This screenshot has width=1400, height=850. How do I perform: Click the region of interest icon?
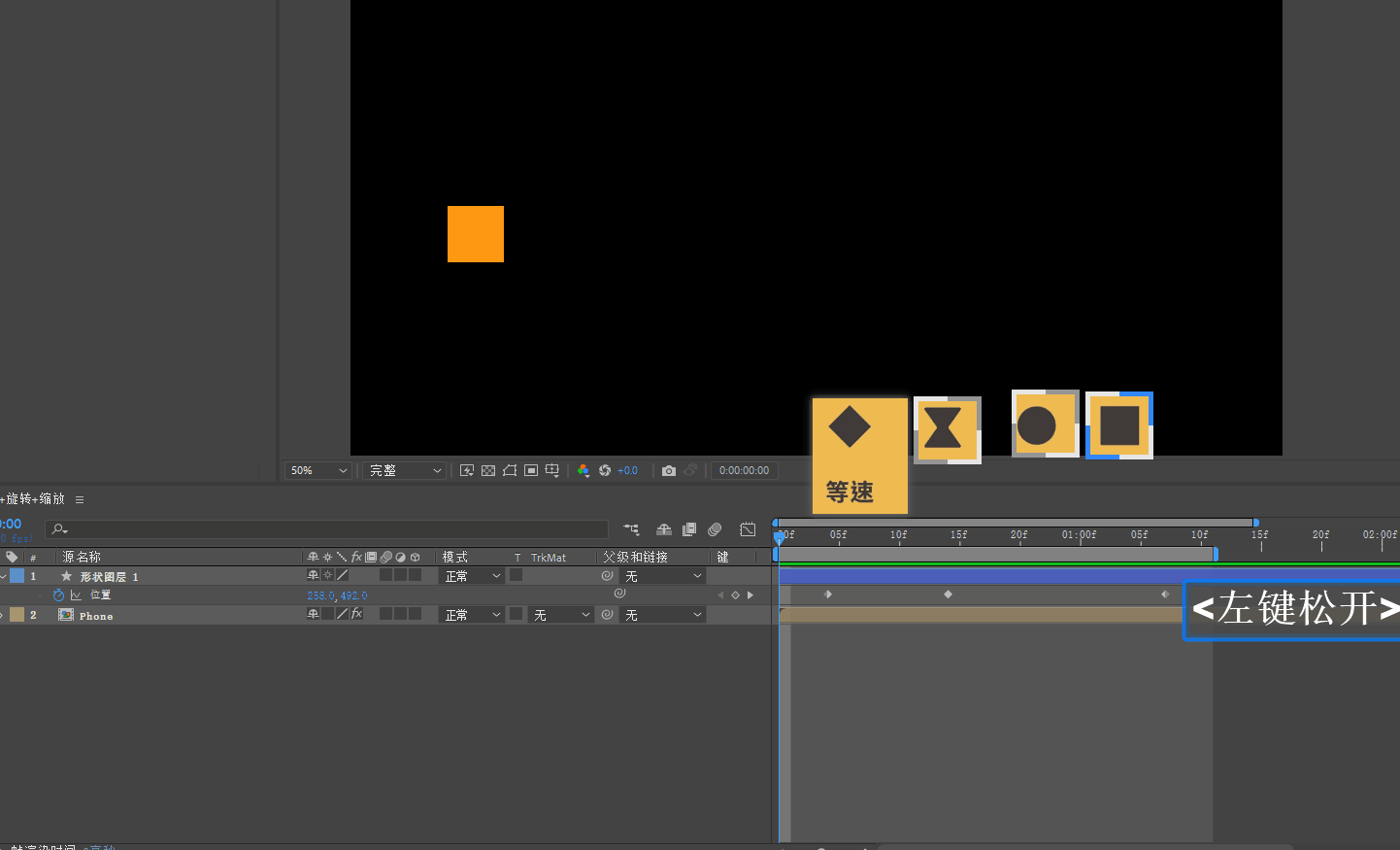[x=531, y=470]
